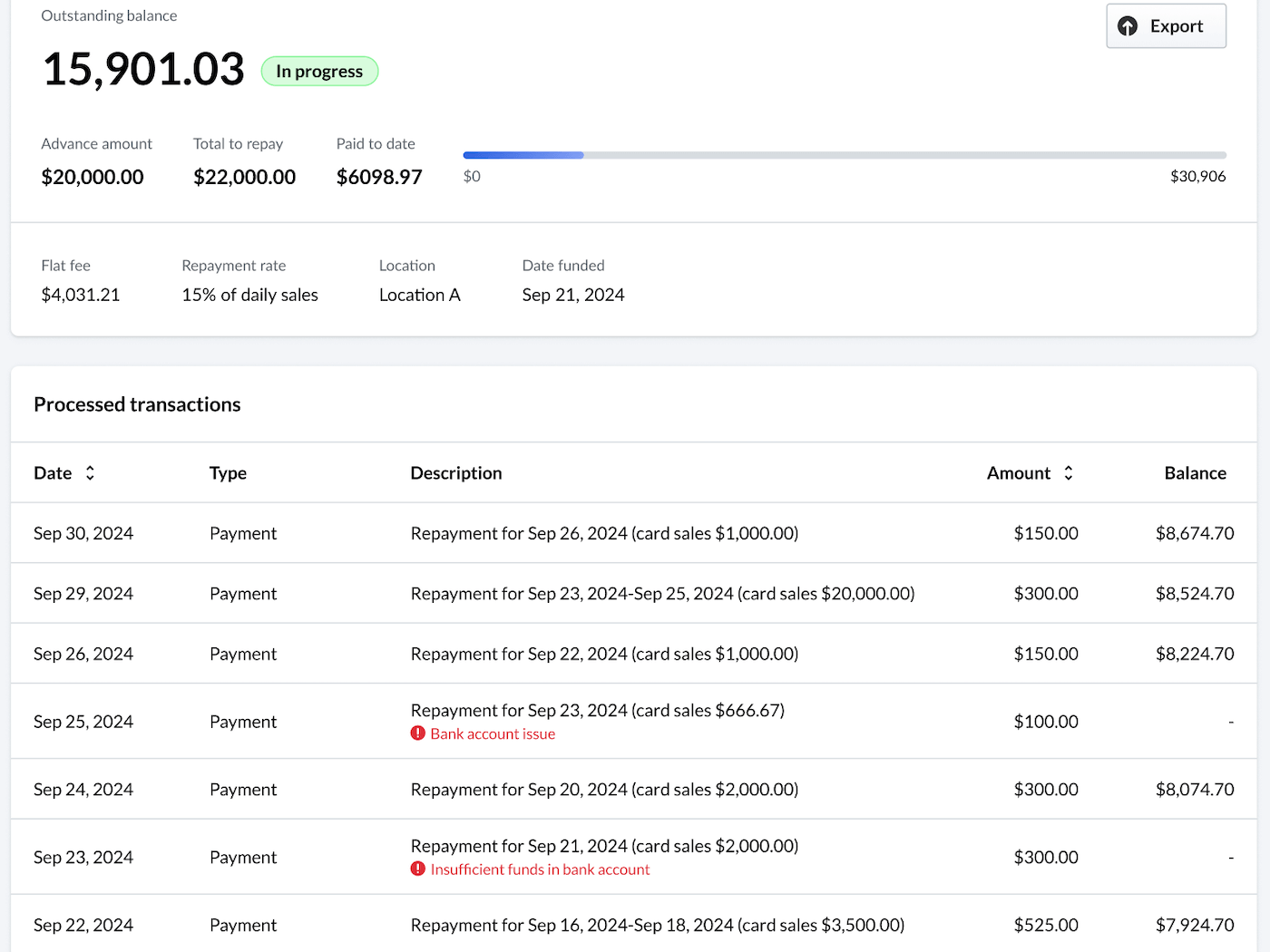1270x952 pixels.
Task: Click the $8,074.70 balance value
Action: click(x=1195, y=790)
